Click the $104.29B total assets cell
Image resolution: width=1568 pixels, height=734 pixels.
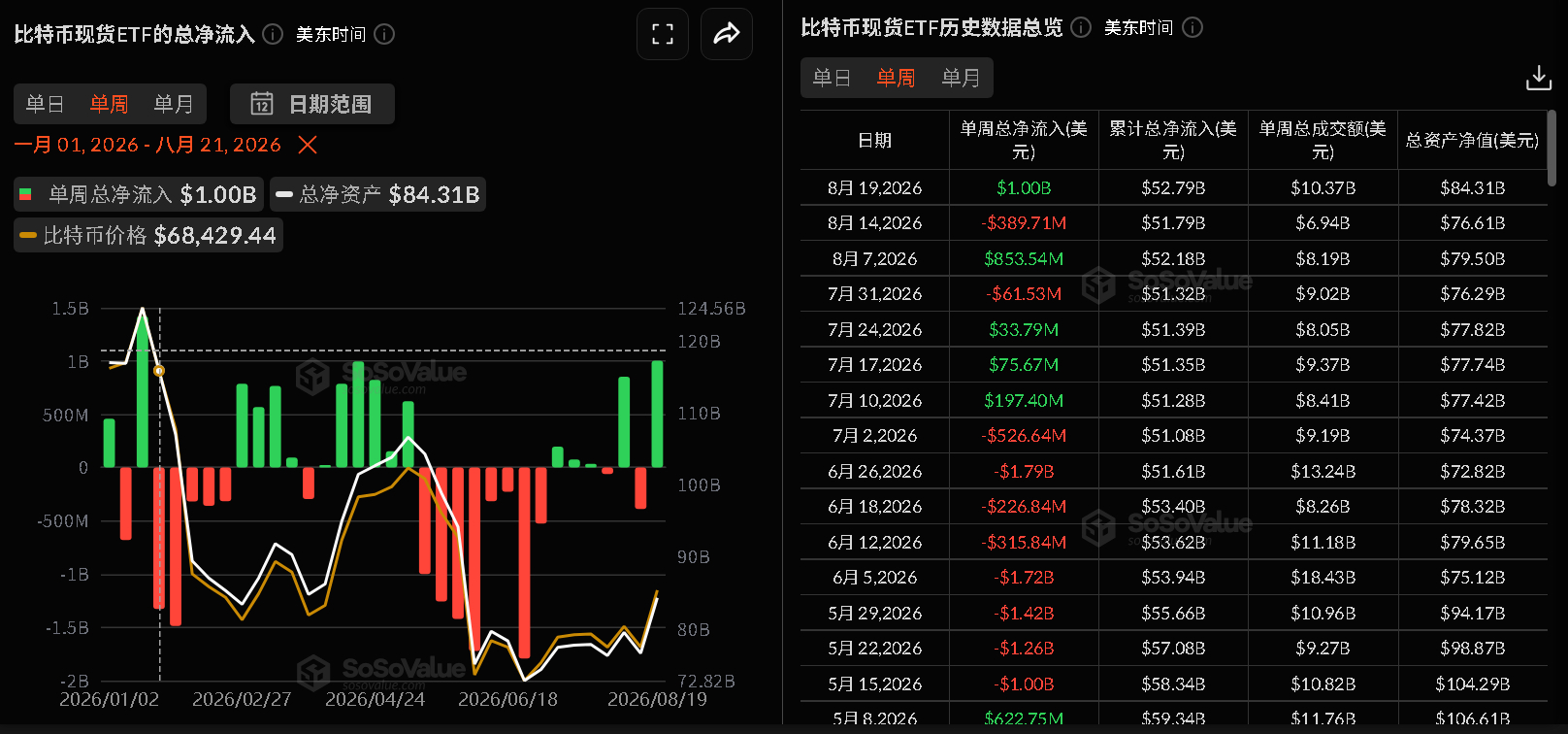(1472, 684)
